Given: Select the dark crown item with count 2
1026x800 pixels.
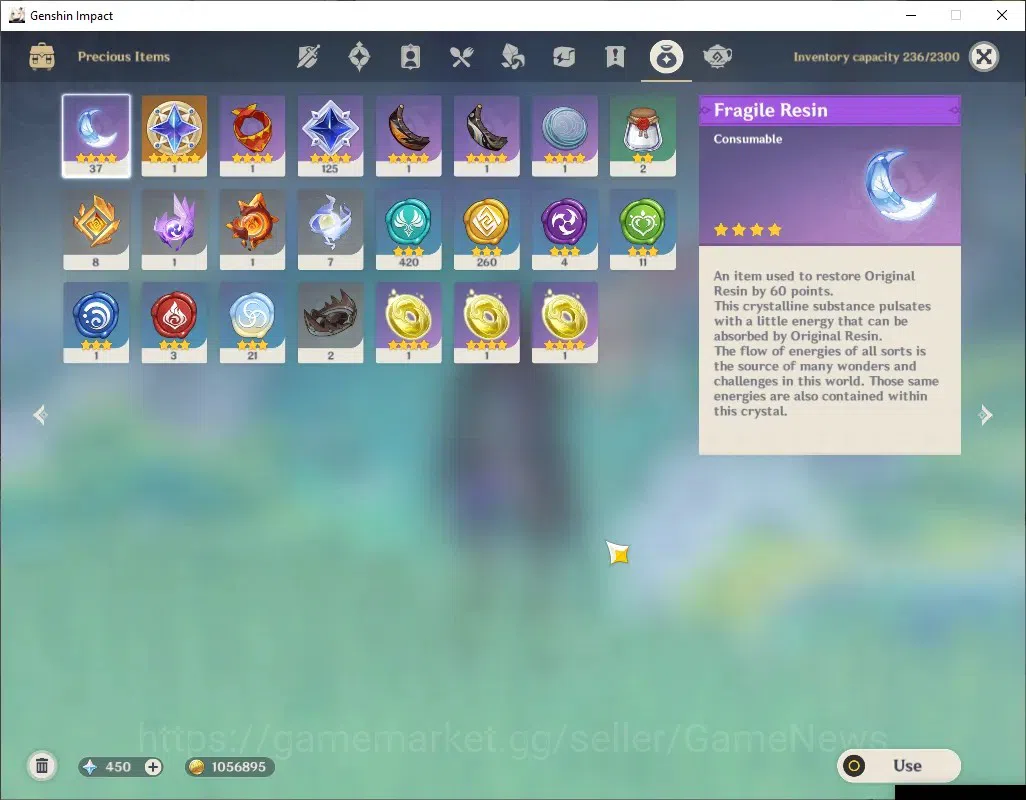Looking at the screenshot, I should pos(330,322).
